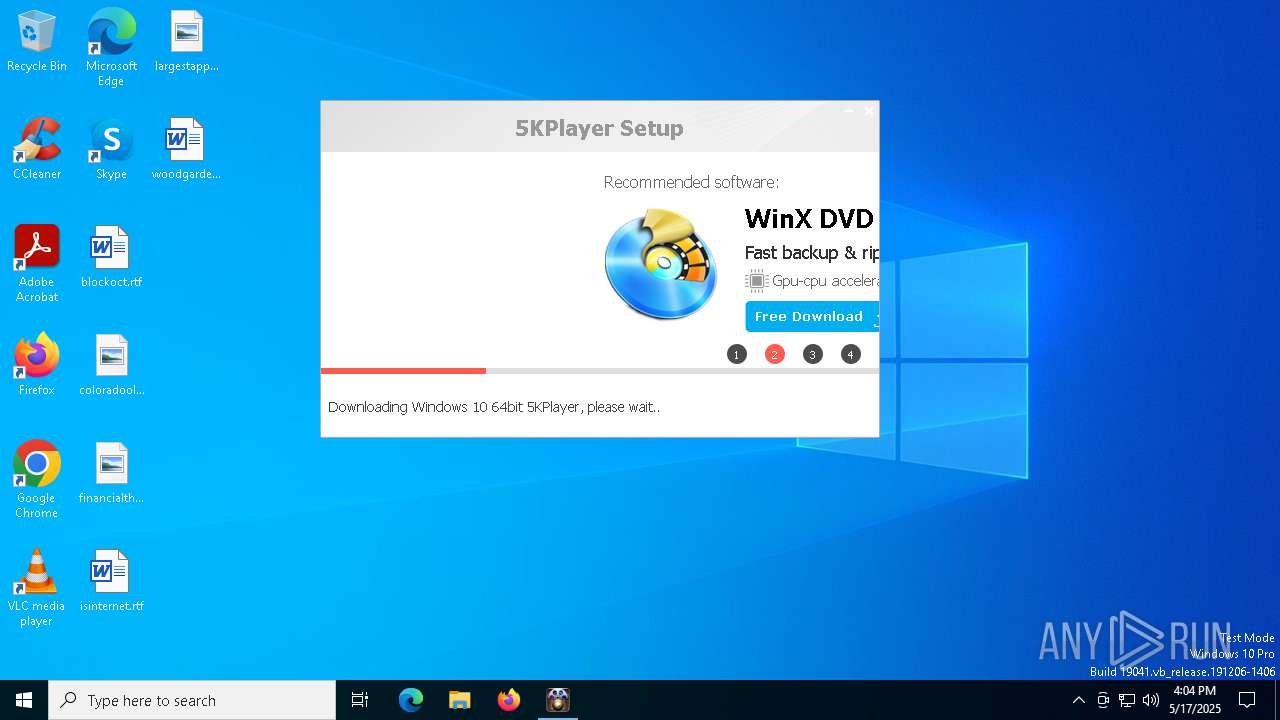The width and height of the screenshot is (1280, 720).
Task: Select slide indicator 1
Action: 737,354
